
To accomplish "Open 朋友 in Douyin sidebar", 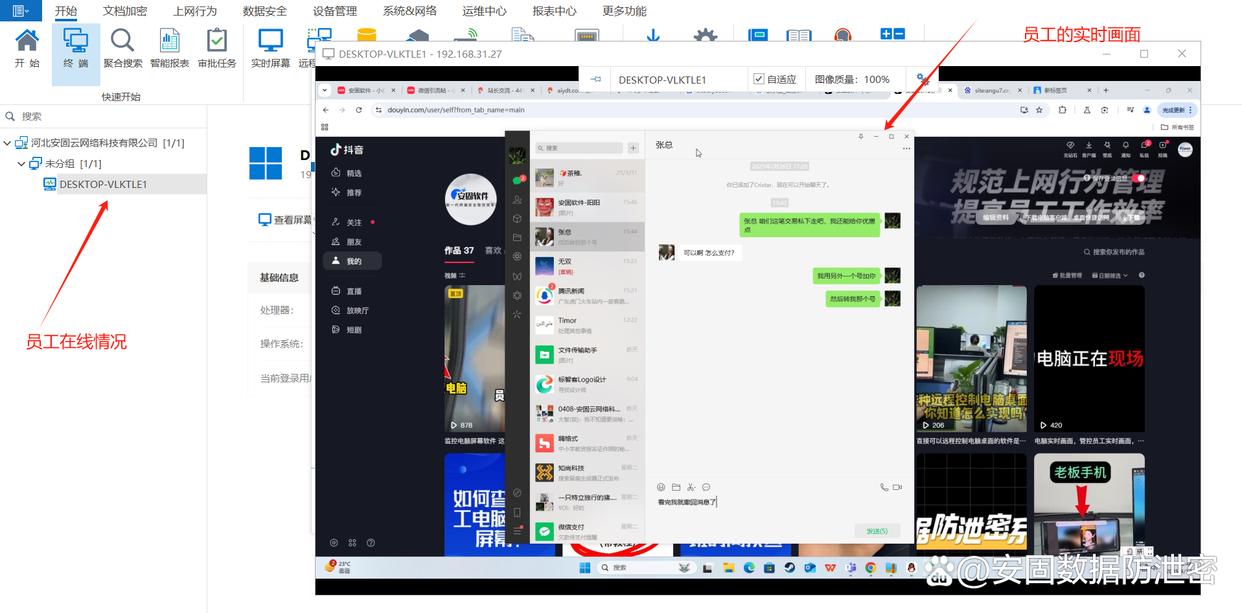I will 345,242.
